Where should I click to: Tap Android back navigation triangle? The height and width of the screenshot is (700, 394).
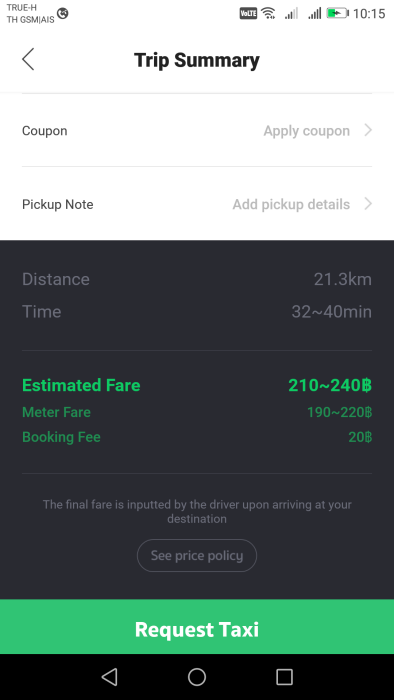tap(109, 677)
